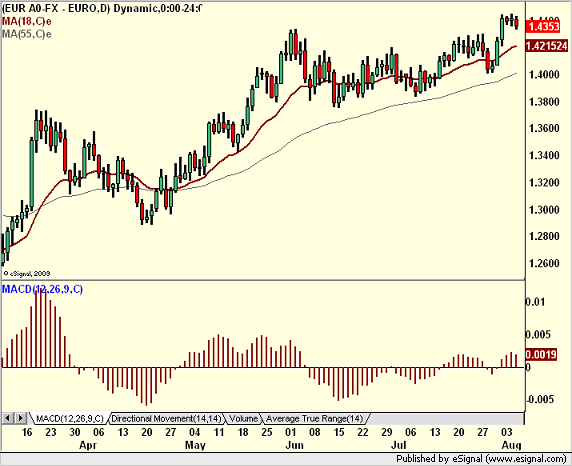Click the right scroll arrow by indicator tabs
This screenshot has width=572, height=466.
[x=20, y=418]
